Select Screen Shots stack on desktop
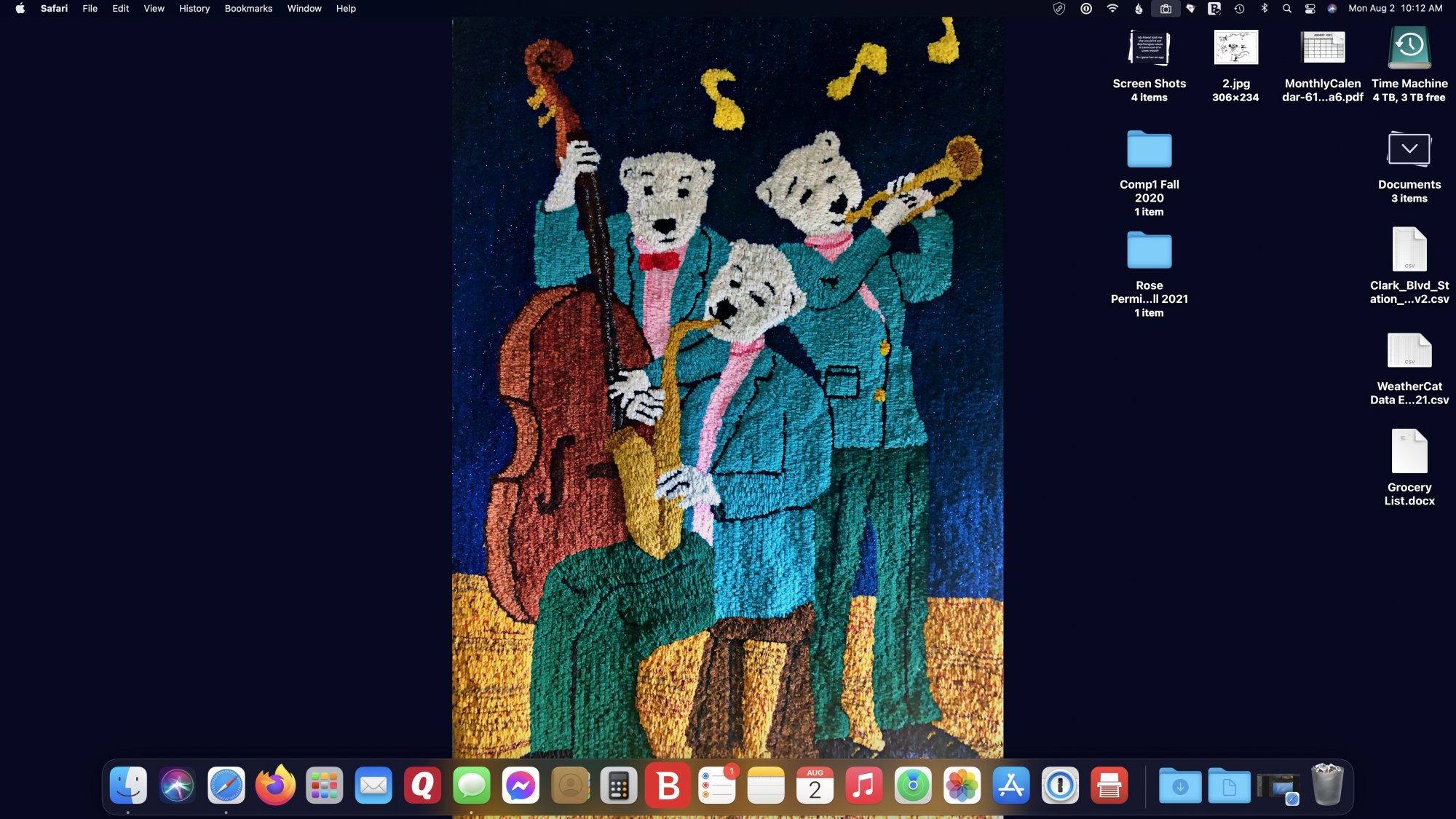 point(1149,66)
